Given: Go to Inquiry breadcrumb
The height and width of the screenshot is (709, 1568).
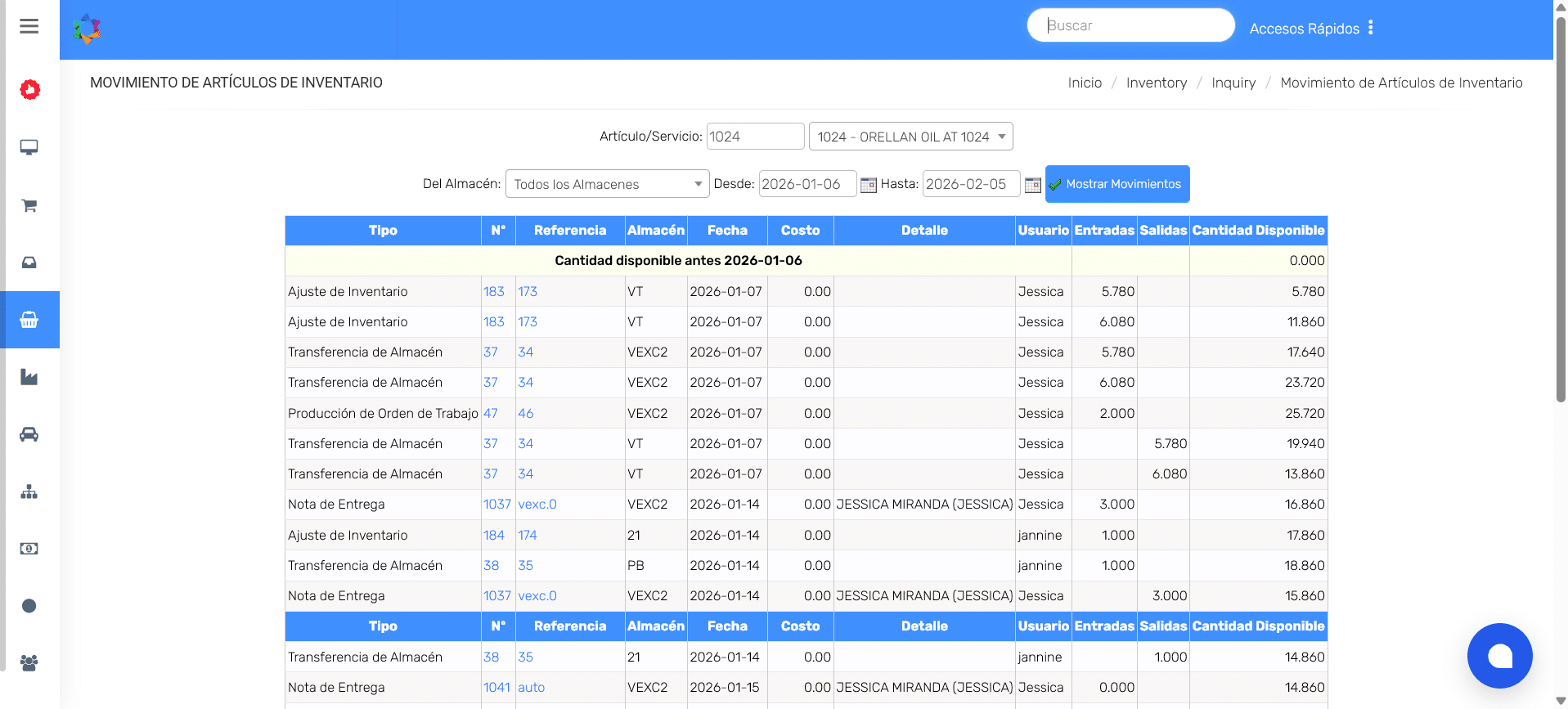Looking at the screenshot, I should (x=1233, y=83).
